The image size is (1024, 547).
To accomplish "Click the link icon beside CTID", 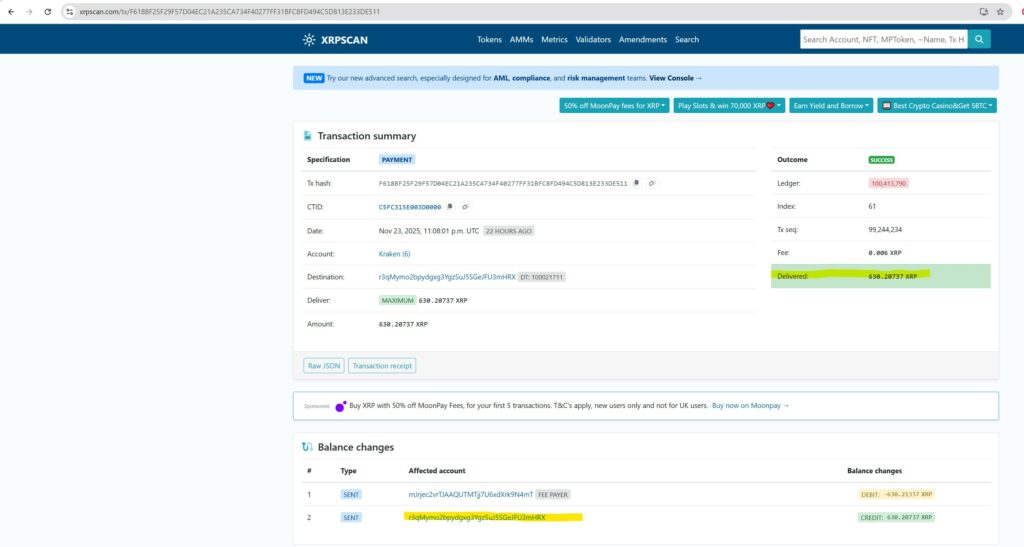I will click(465, 207).
